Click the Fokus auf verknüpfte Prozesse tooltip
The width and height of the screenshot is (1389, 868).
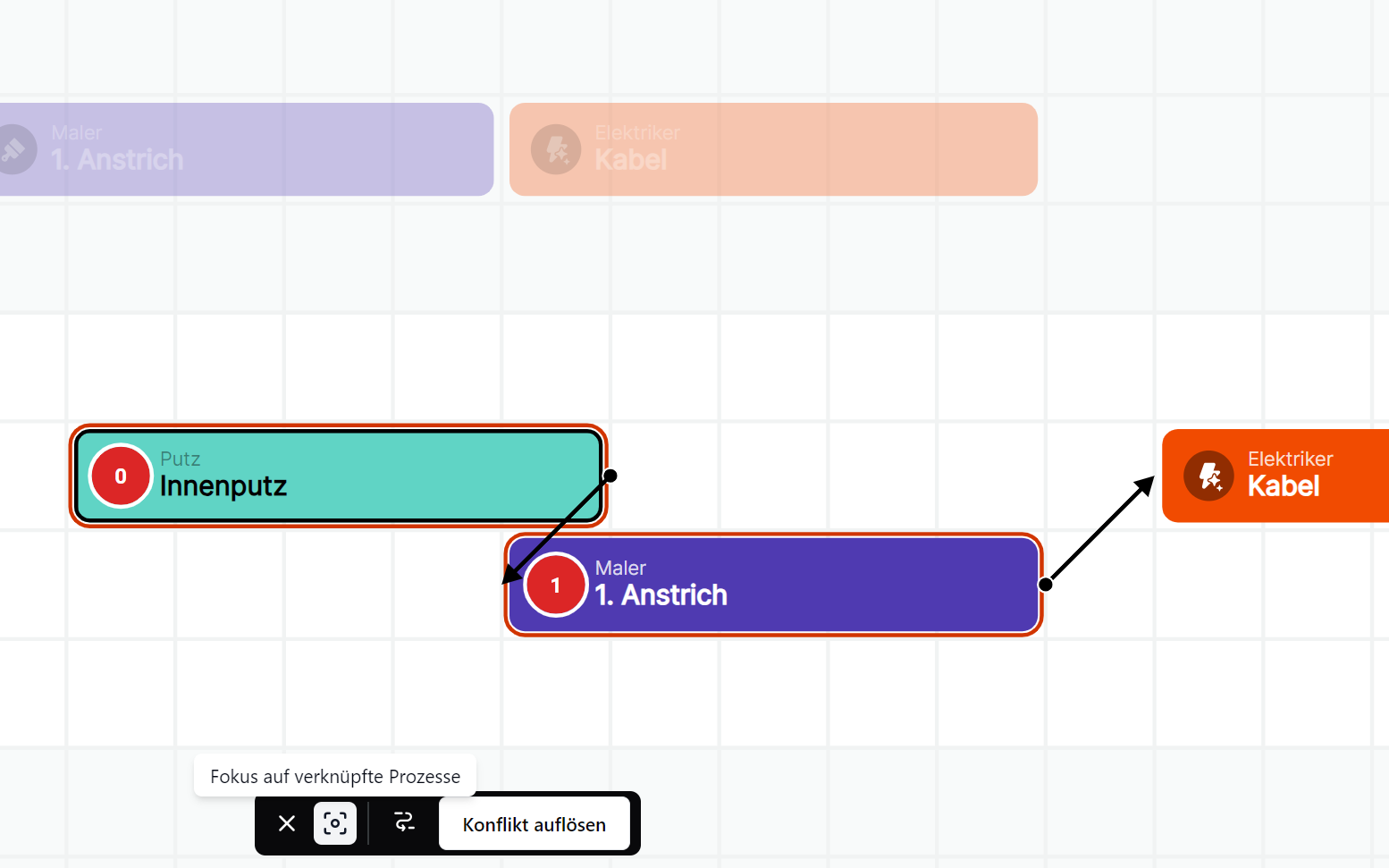335,776
